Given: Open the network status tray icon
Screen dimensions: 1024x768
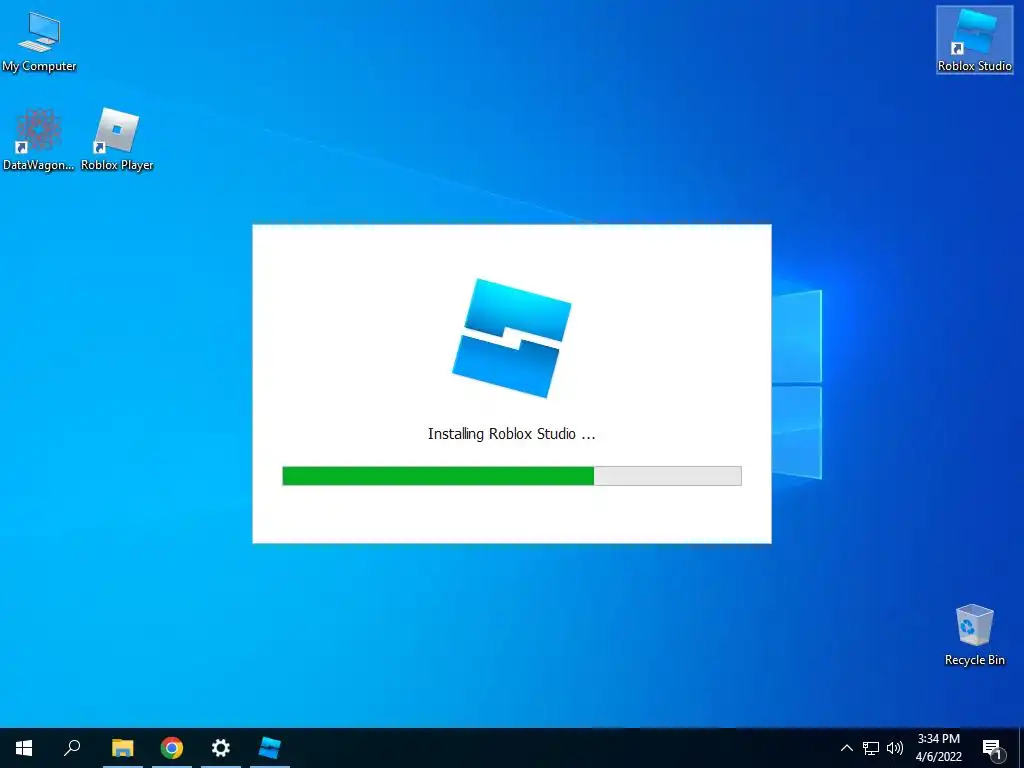Looking at the screenshot, I should (x=871, y=748).
